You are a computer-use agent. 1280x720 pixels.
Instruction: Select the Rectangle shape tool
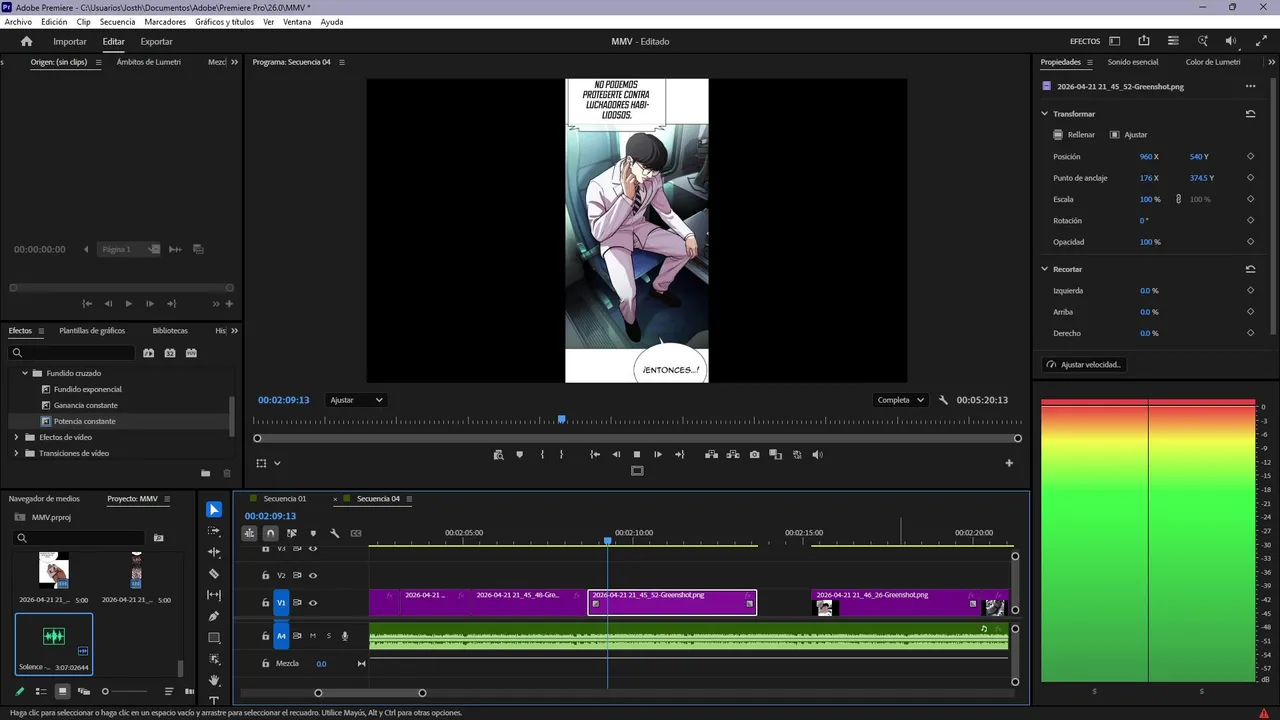pyautogui.click(x=214, y=638)
